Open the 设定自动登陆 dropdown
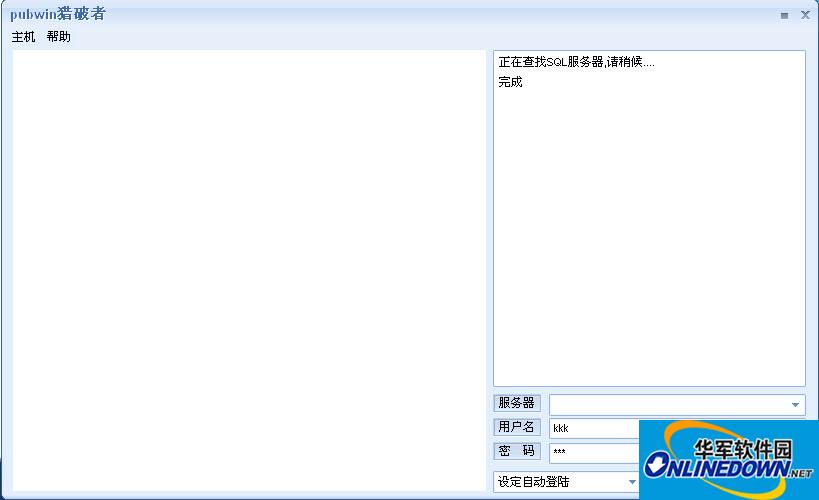 pyautogui.click(x=566, y=482)
